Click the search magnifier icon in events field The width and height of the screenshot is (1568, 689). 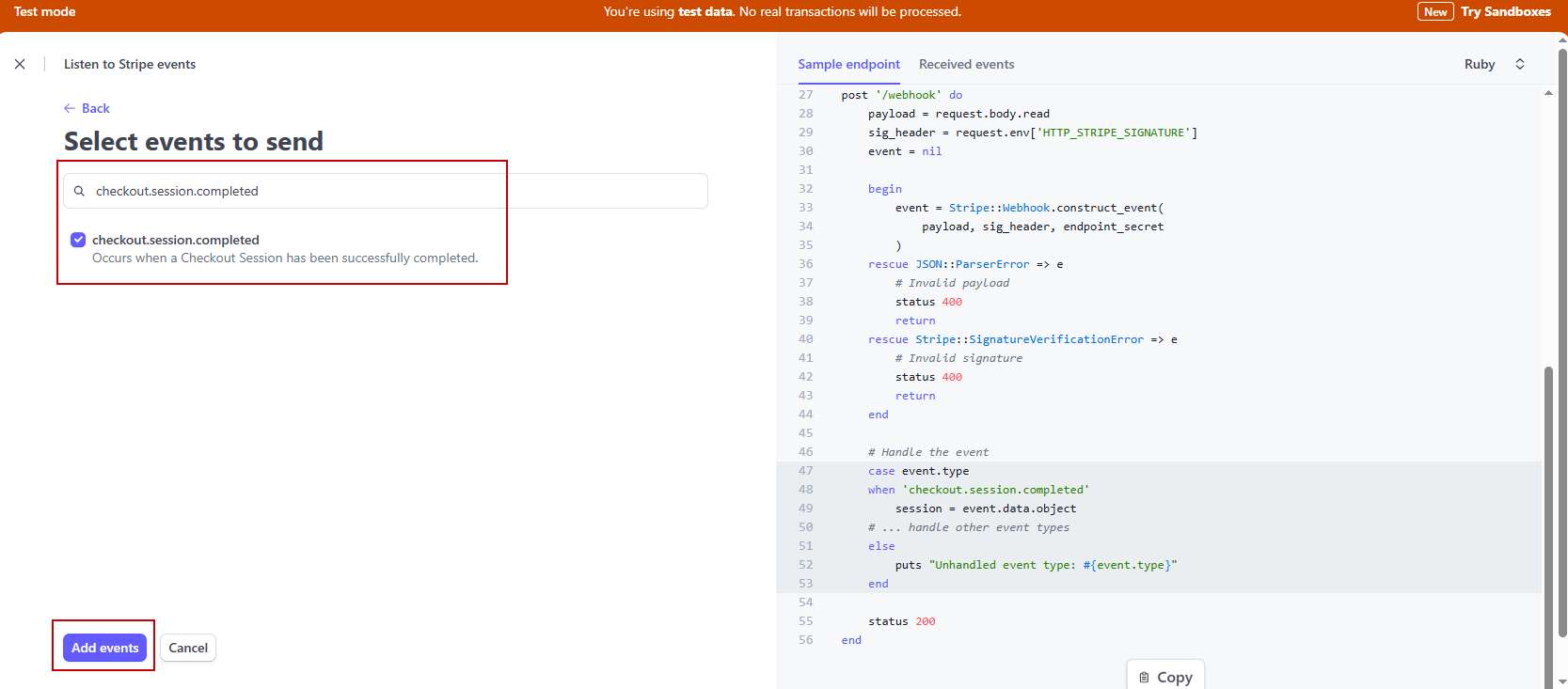pos(79,191)
